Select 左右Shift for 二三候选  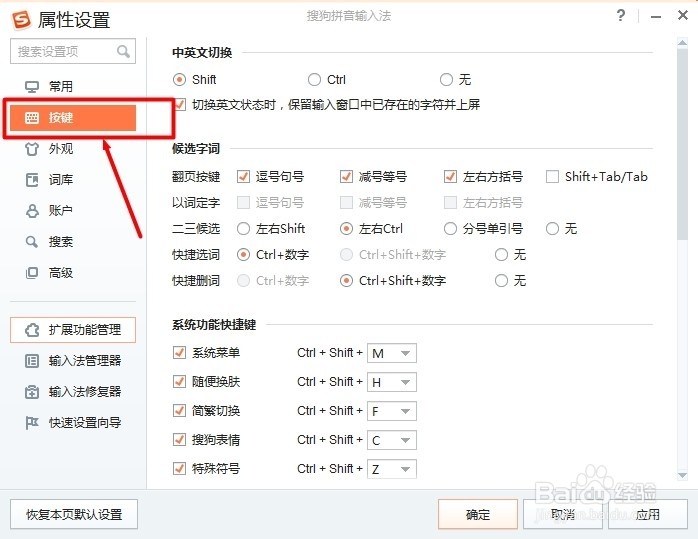tap(243, 229)
